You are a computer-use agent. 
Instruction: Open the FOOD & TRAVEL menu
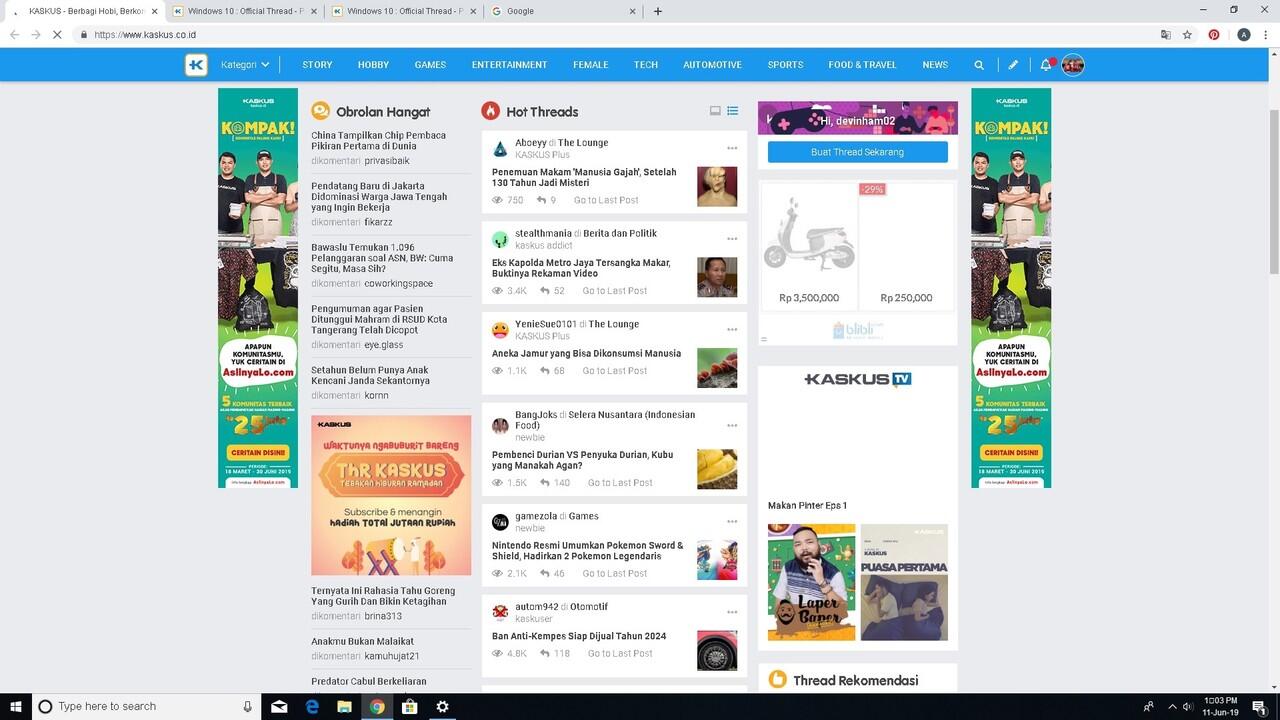(x=862, y=65)
